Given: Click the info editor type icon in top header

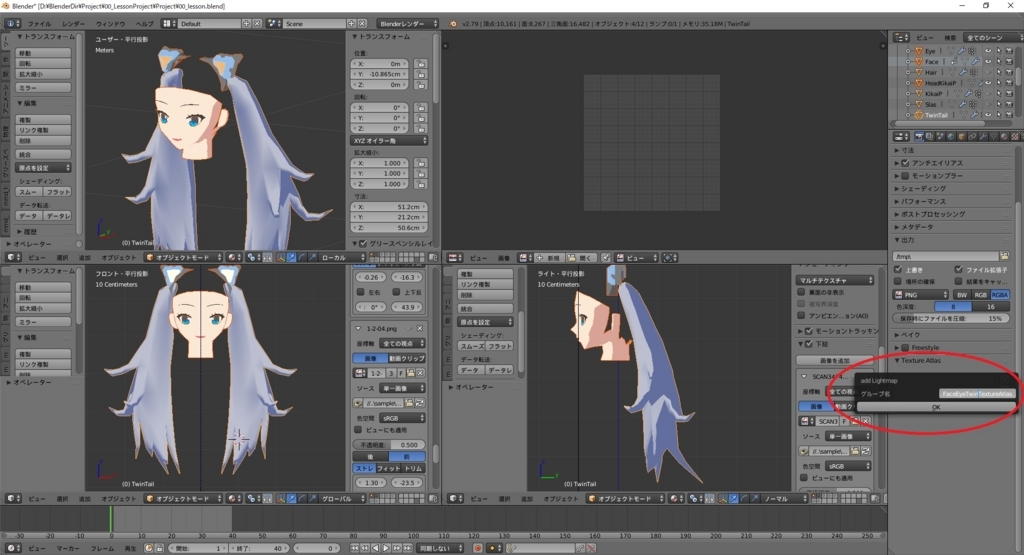Looking at the screenshot, I should (12, 24).
